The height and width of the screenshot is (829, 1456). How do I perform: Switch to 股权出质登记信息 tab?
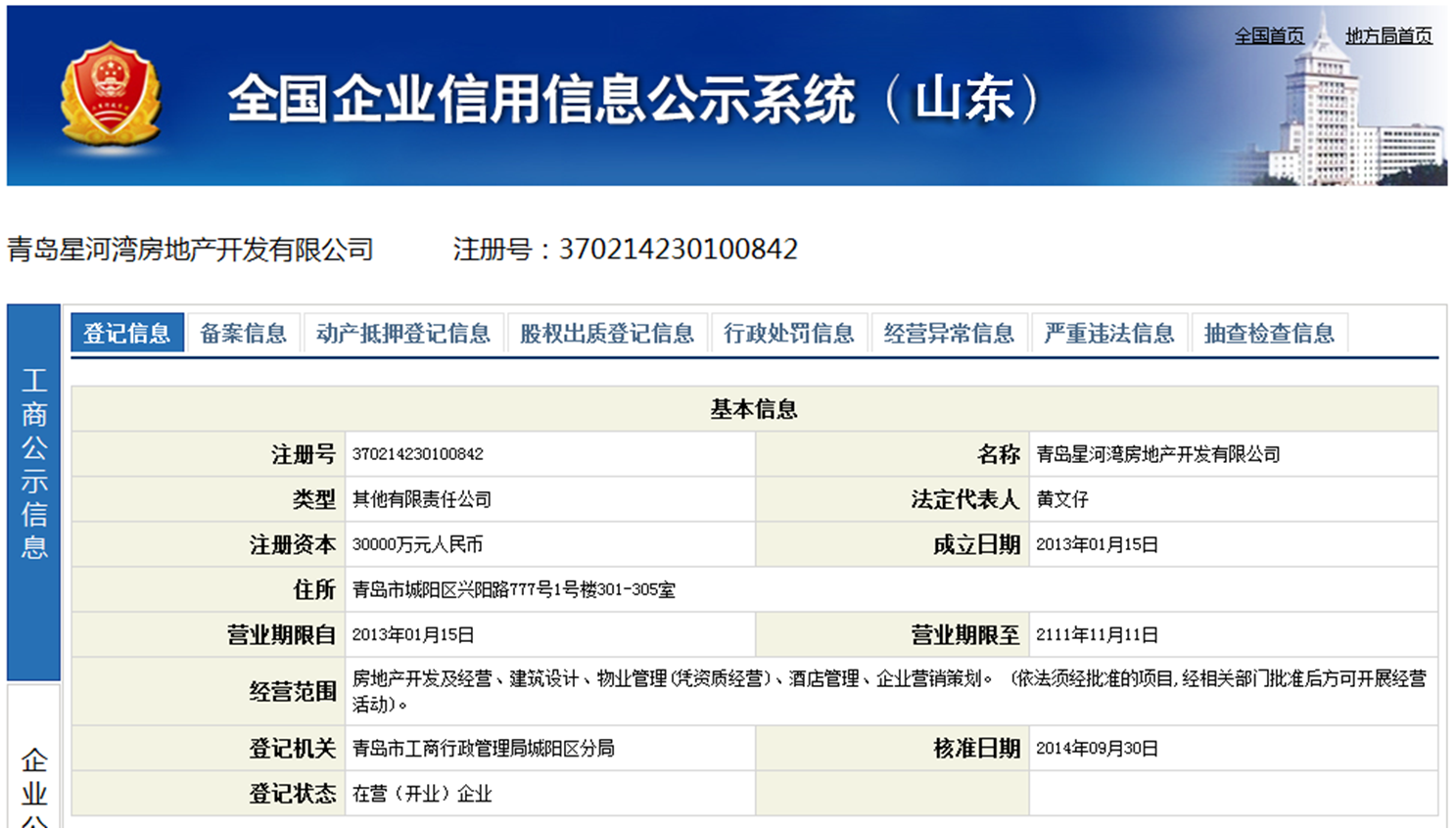pyautogui.click(x=606, y=334)
